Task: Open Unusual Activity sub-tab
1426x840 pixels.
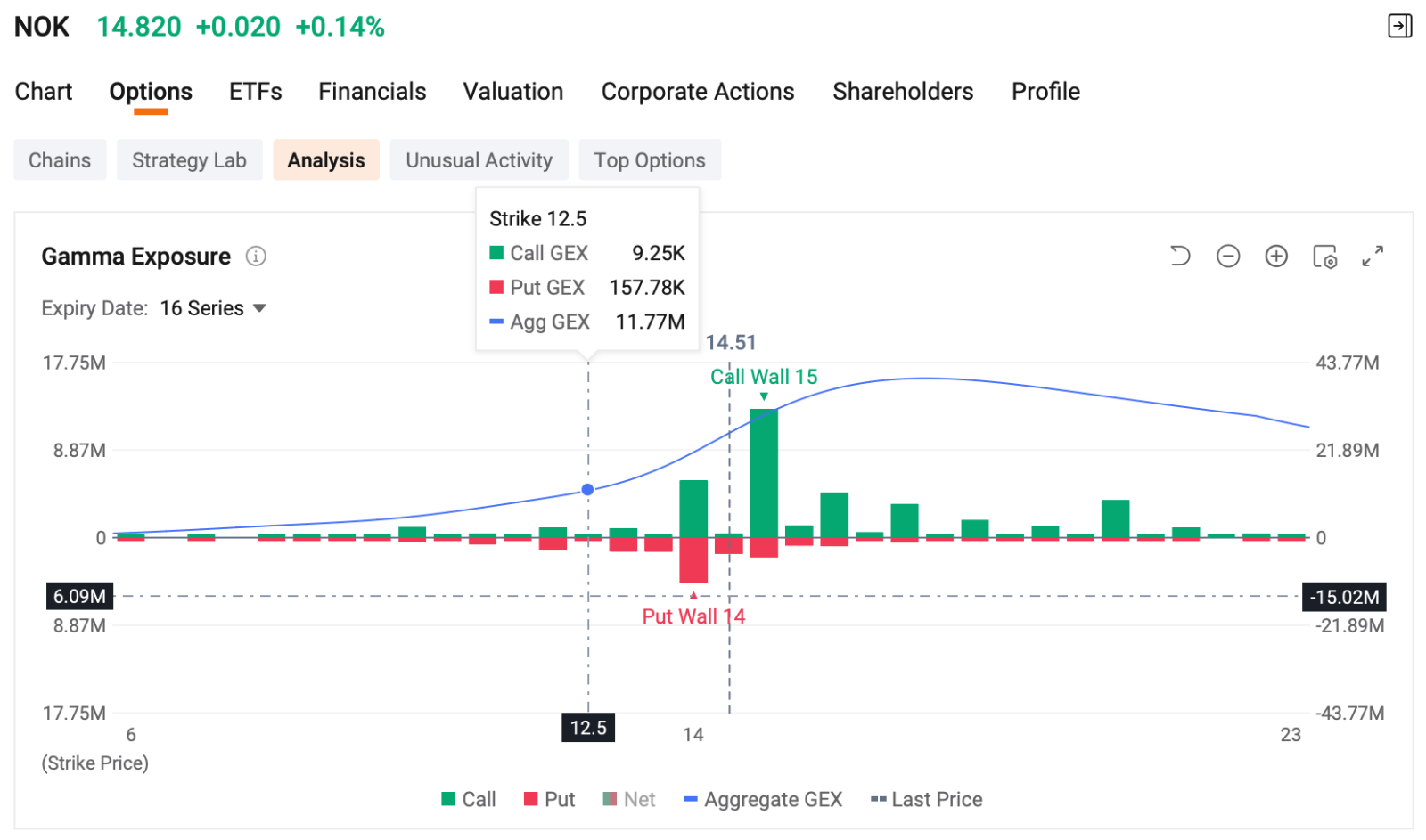Action: 479,160
